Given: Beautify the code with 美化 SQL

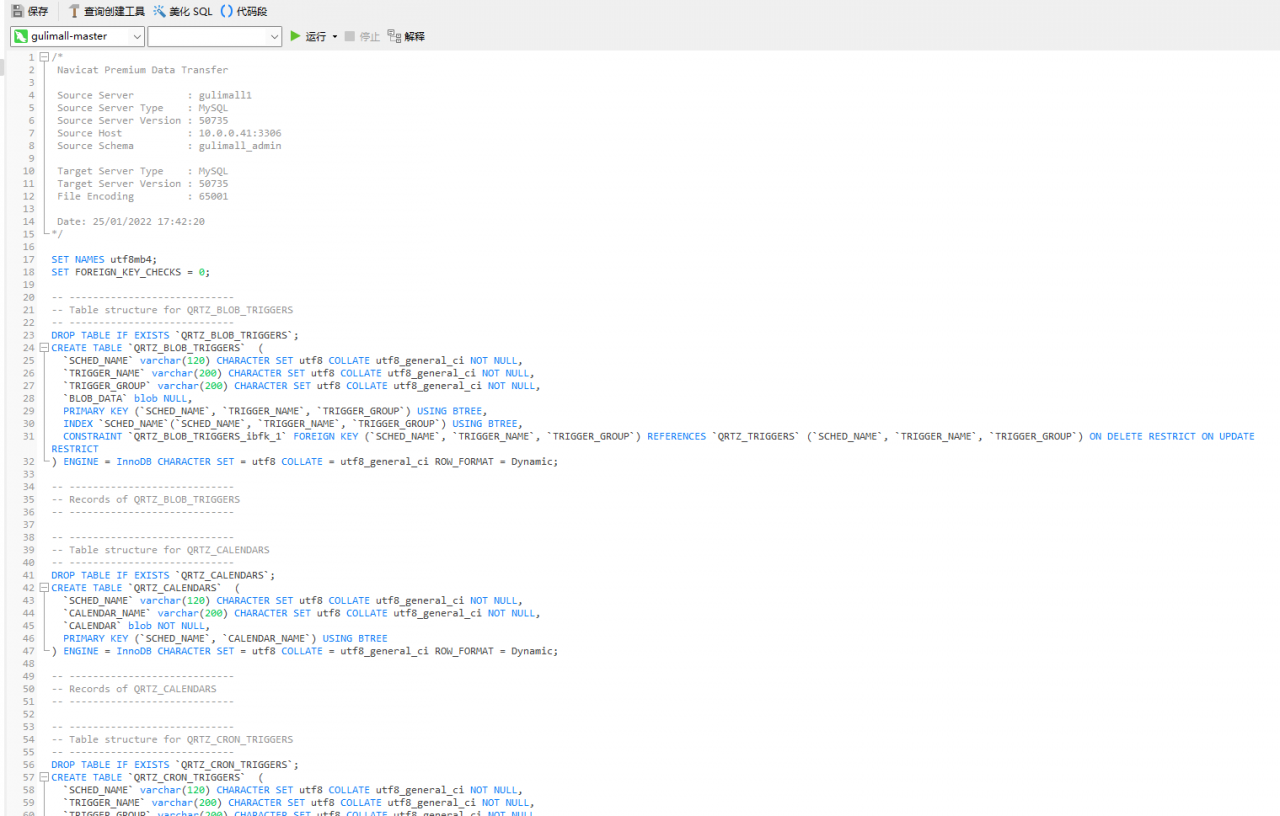Looking at the screenshot, I should (183, 11).
